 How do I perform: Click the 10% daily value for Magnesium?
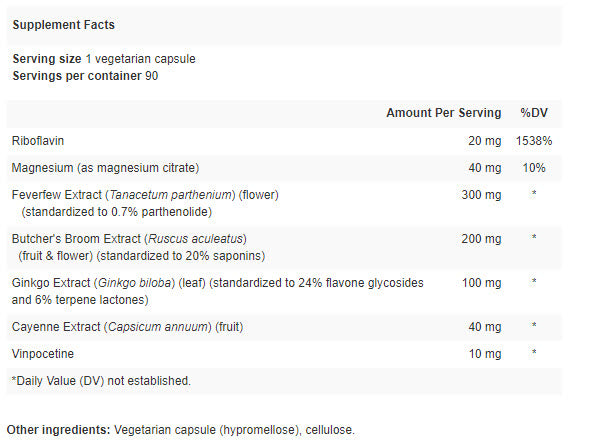534,167
